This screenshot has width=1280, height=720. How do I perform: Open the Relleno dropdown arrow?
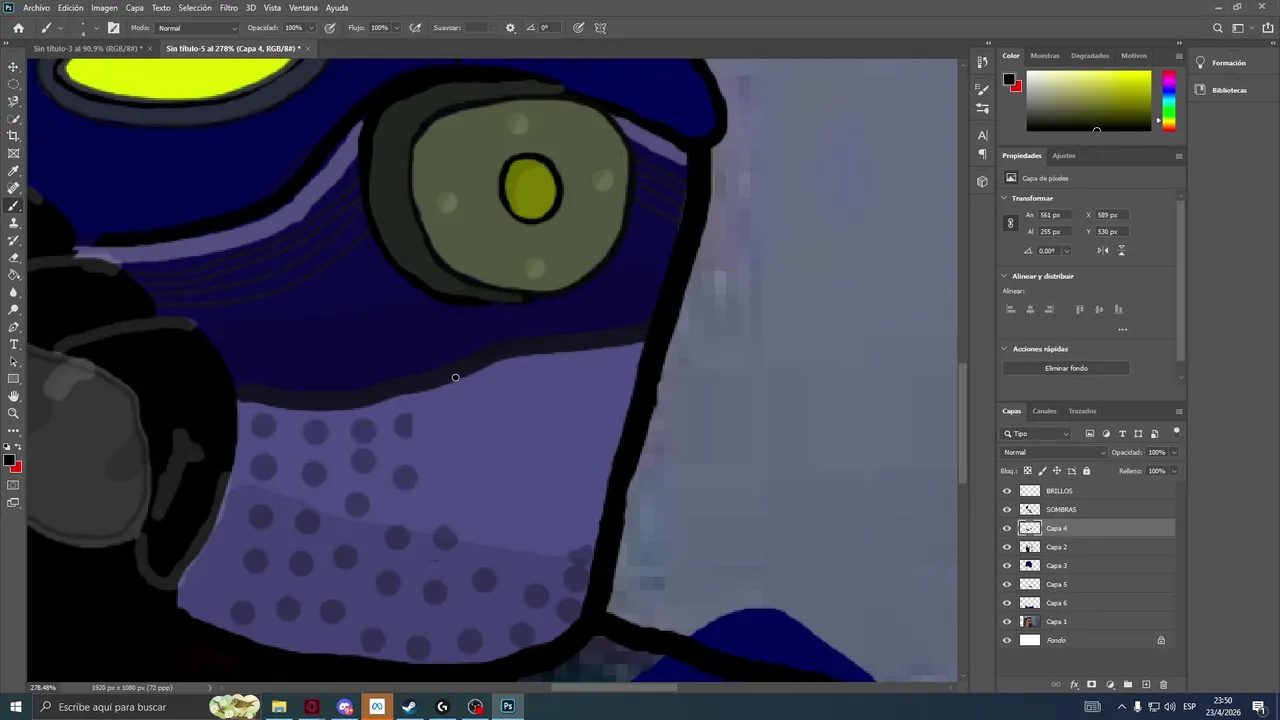[x=1174, y=471]
